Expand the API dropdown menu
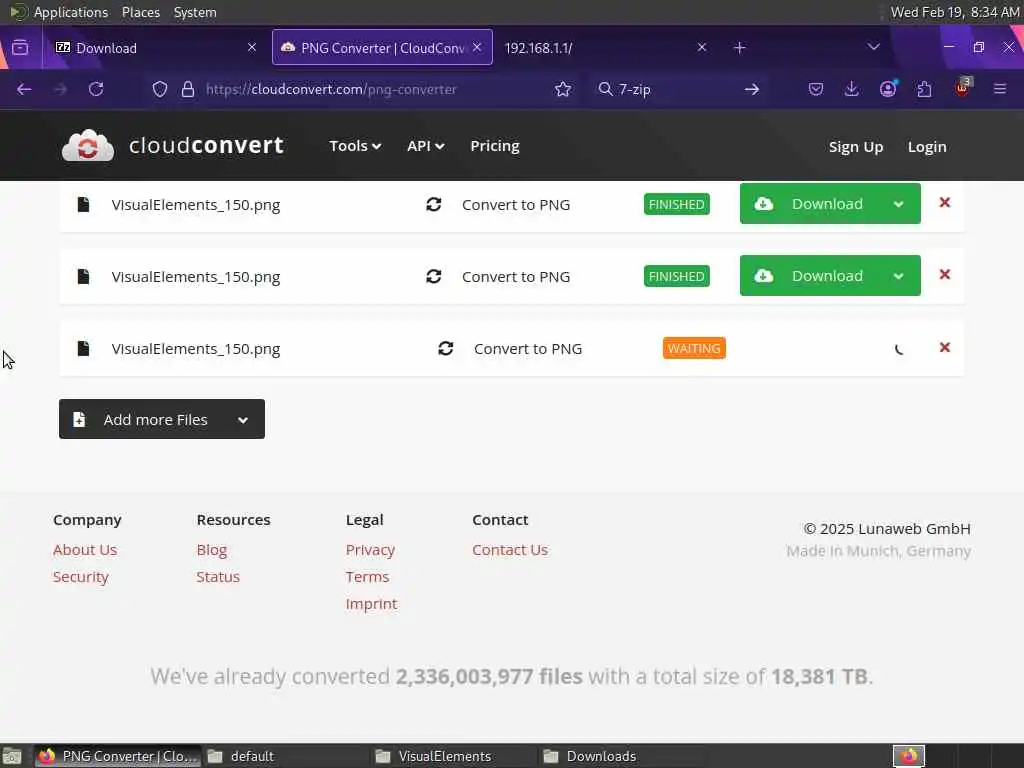Screen dimensions: 1024x768 pos(426,146)
